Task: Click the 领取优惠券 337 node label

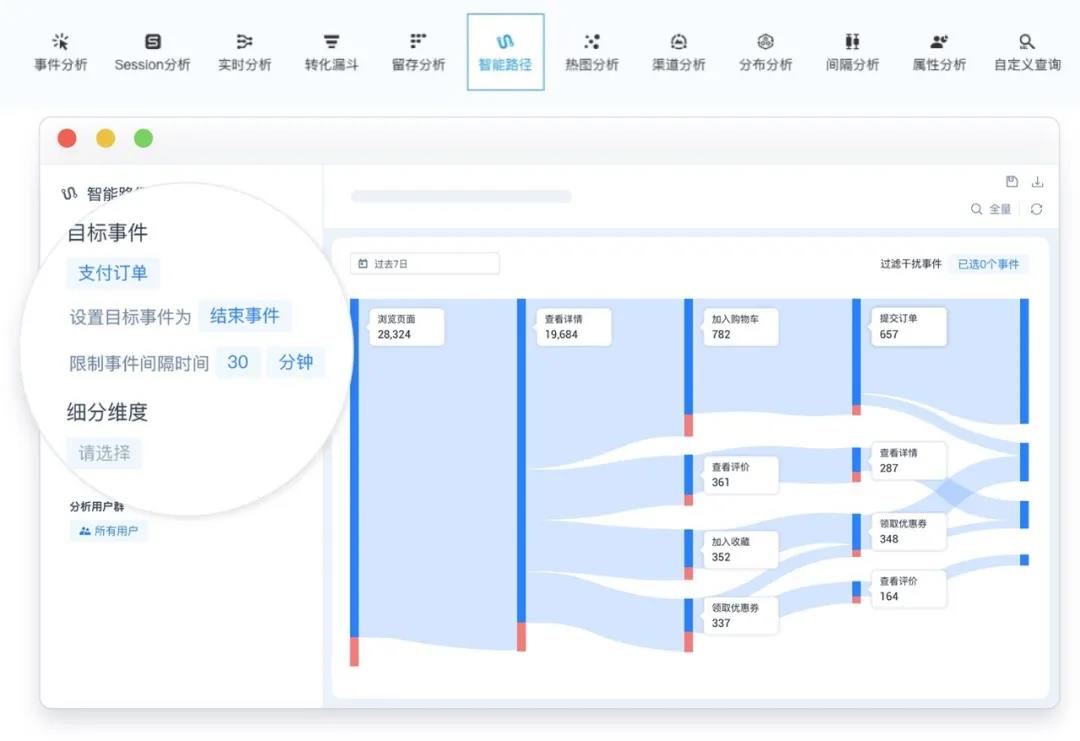Action: pos(741,616)
